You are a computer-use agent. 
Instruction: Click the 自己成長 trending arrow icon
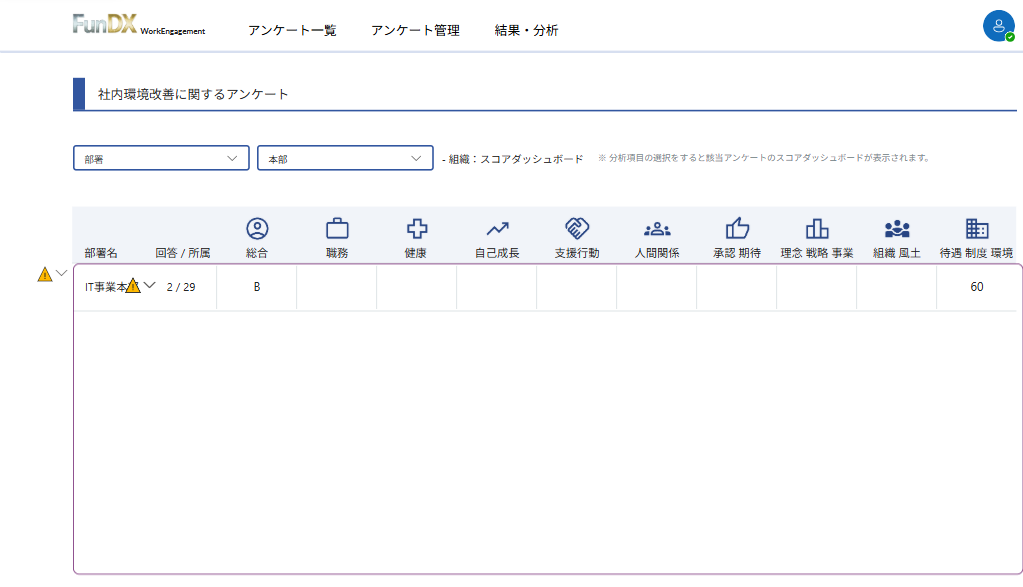497,228
